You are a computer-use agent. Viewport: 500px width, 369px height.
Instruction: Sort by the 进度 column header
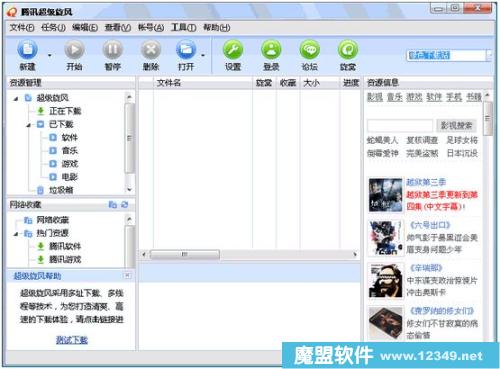(x=350, y=83)
